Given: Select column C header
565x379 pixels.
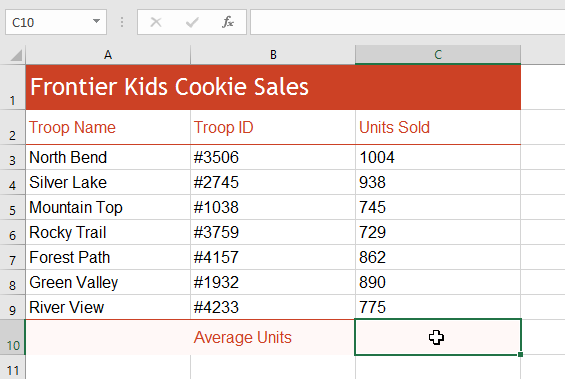Looking at the screenshot, I should pyautogui.click(x=438, y=55).
